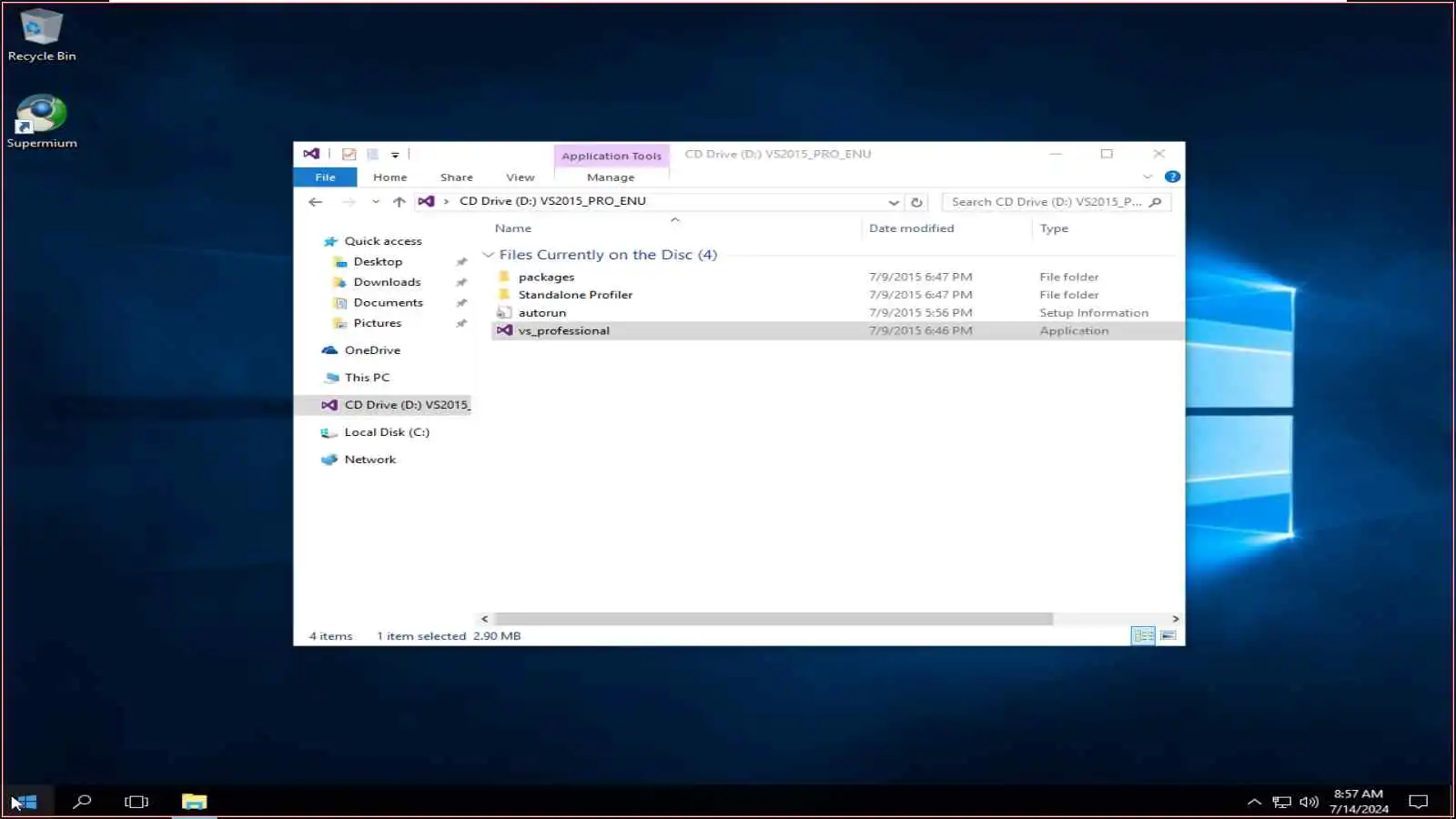Click the network tray icon

[1281, 802]
